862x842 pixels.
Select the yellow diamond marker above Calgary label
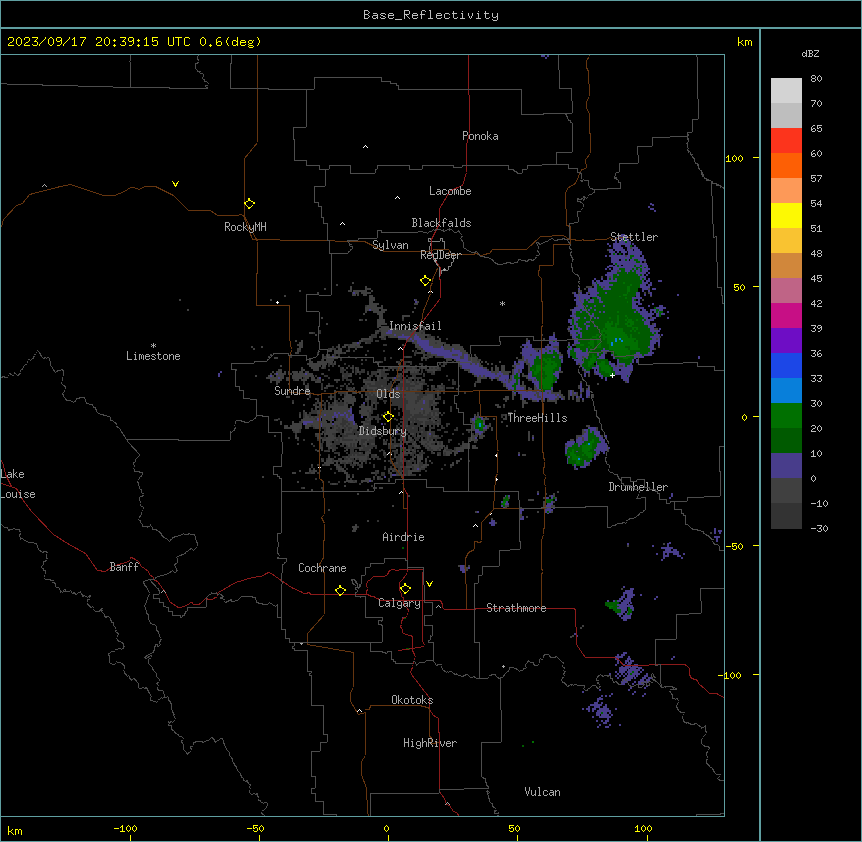(x=405, y=589)
